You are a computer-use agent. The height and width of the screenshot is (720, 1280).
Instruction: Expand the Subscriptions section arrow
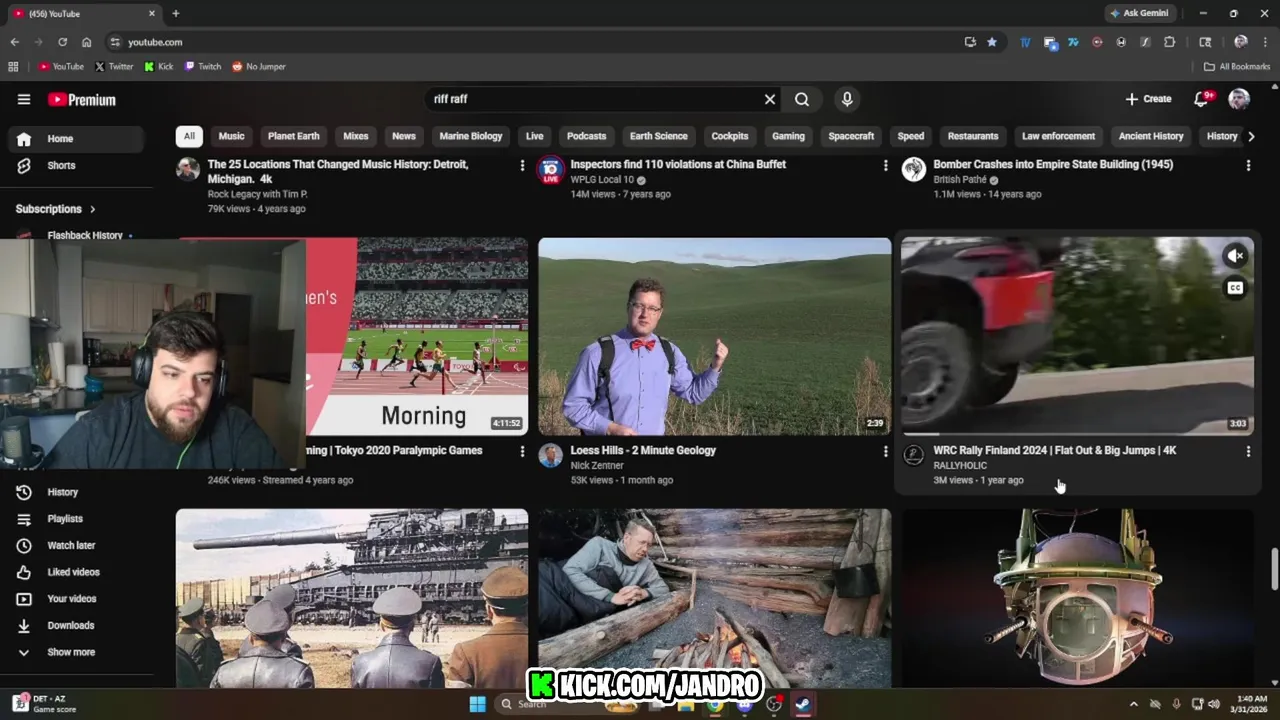(x=93, y=209)
